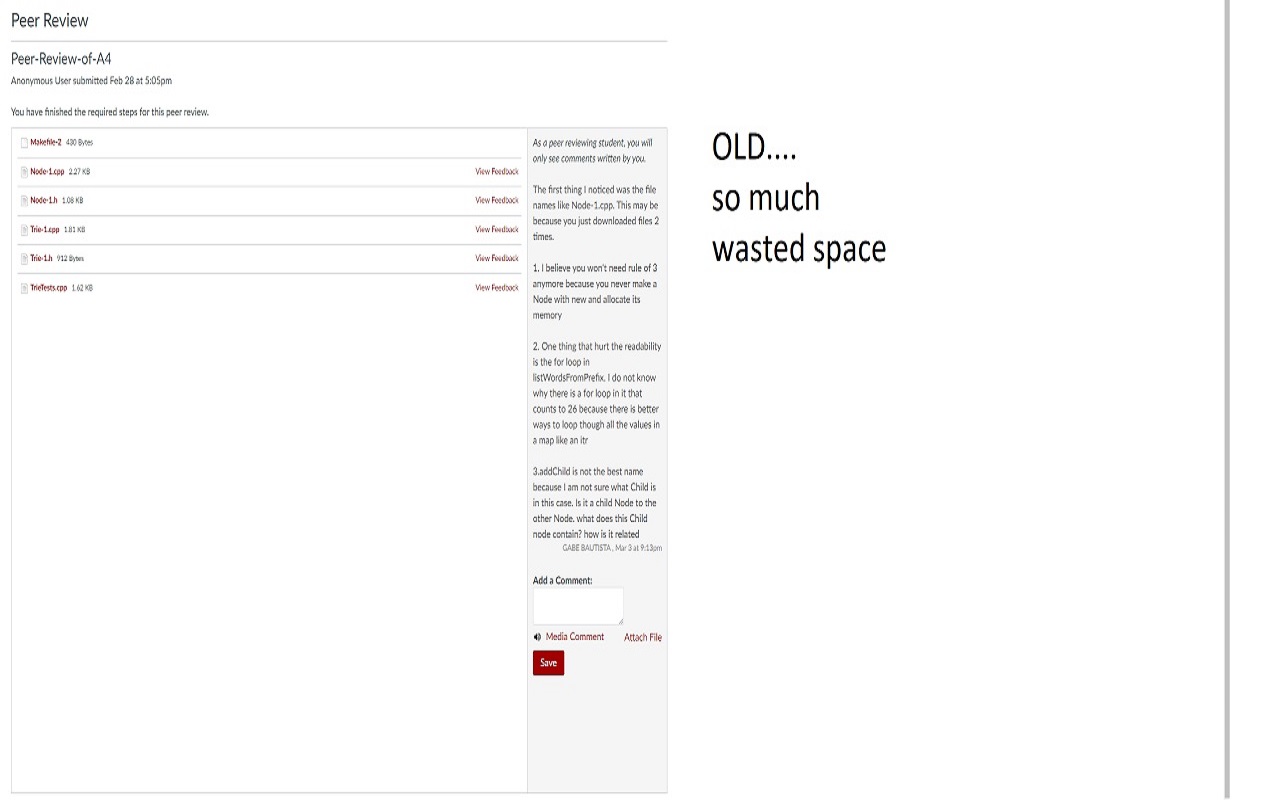
Task: Click the '1.08 KB' size of Node-1.h
Action: pos(72,201)
